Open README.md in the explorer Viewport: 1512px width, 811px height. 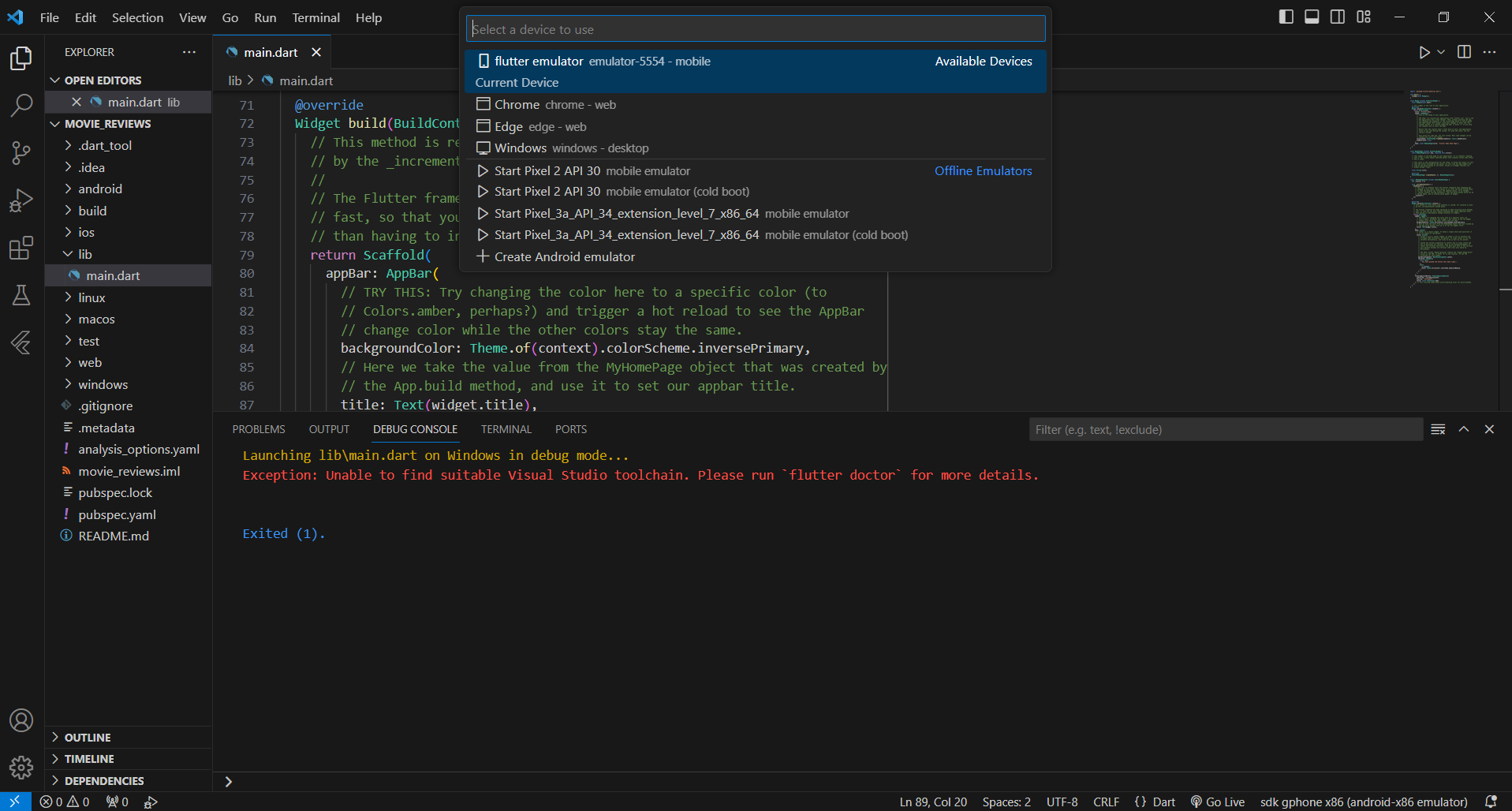(128, 536)
